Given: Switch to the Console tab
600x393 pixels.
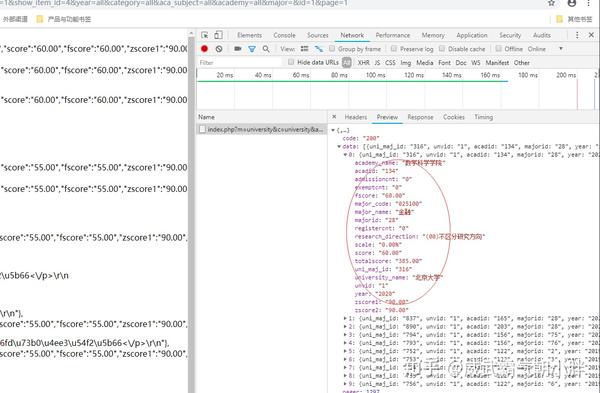Looking at the screenshot, I should 284,35.
